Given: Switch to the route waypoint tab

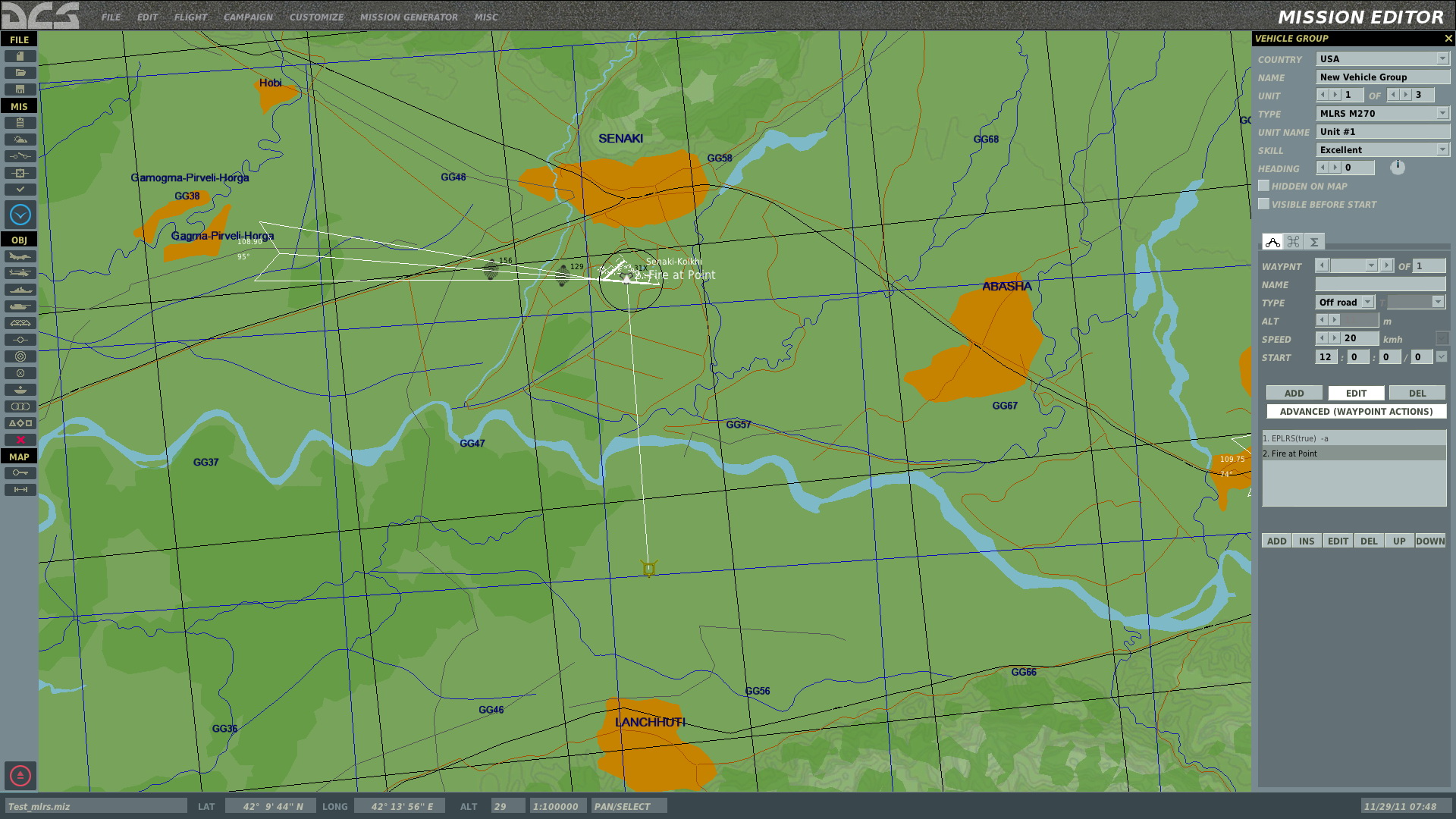Looking at the screenshot, I should pos(1272,242).
